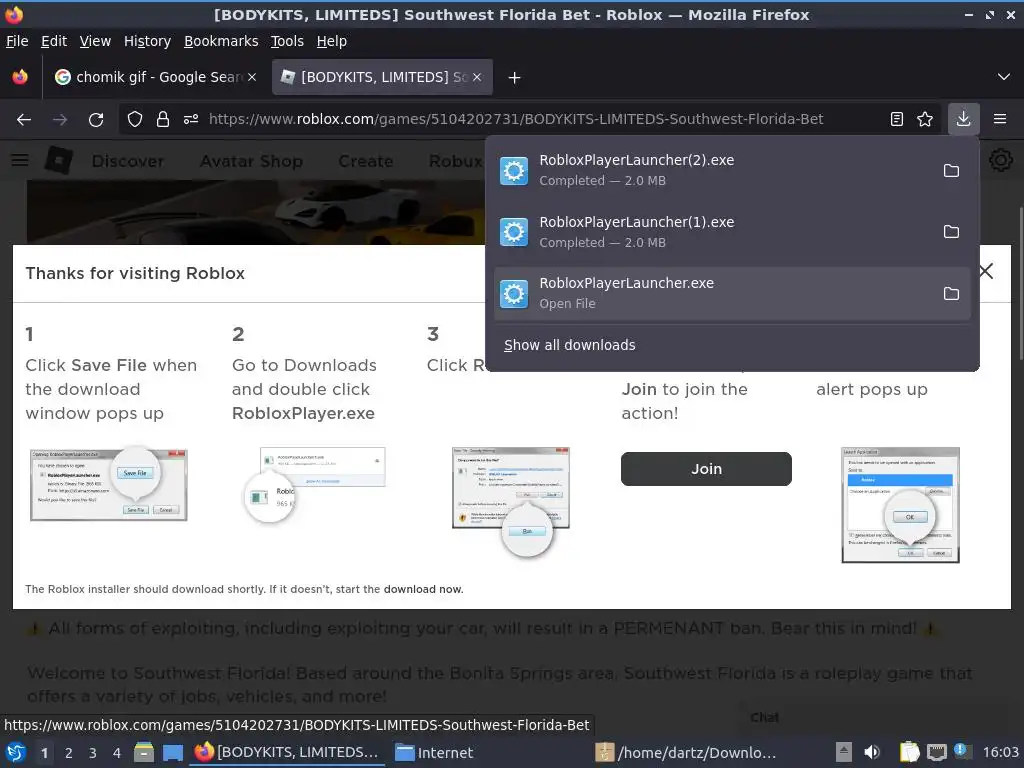Switch to workspace 2
This screenshot has width=1024, height=768.
[68, 753]
